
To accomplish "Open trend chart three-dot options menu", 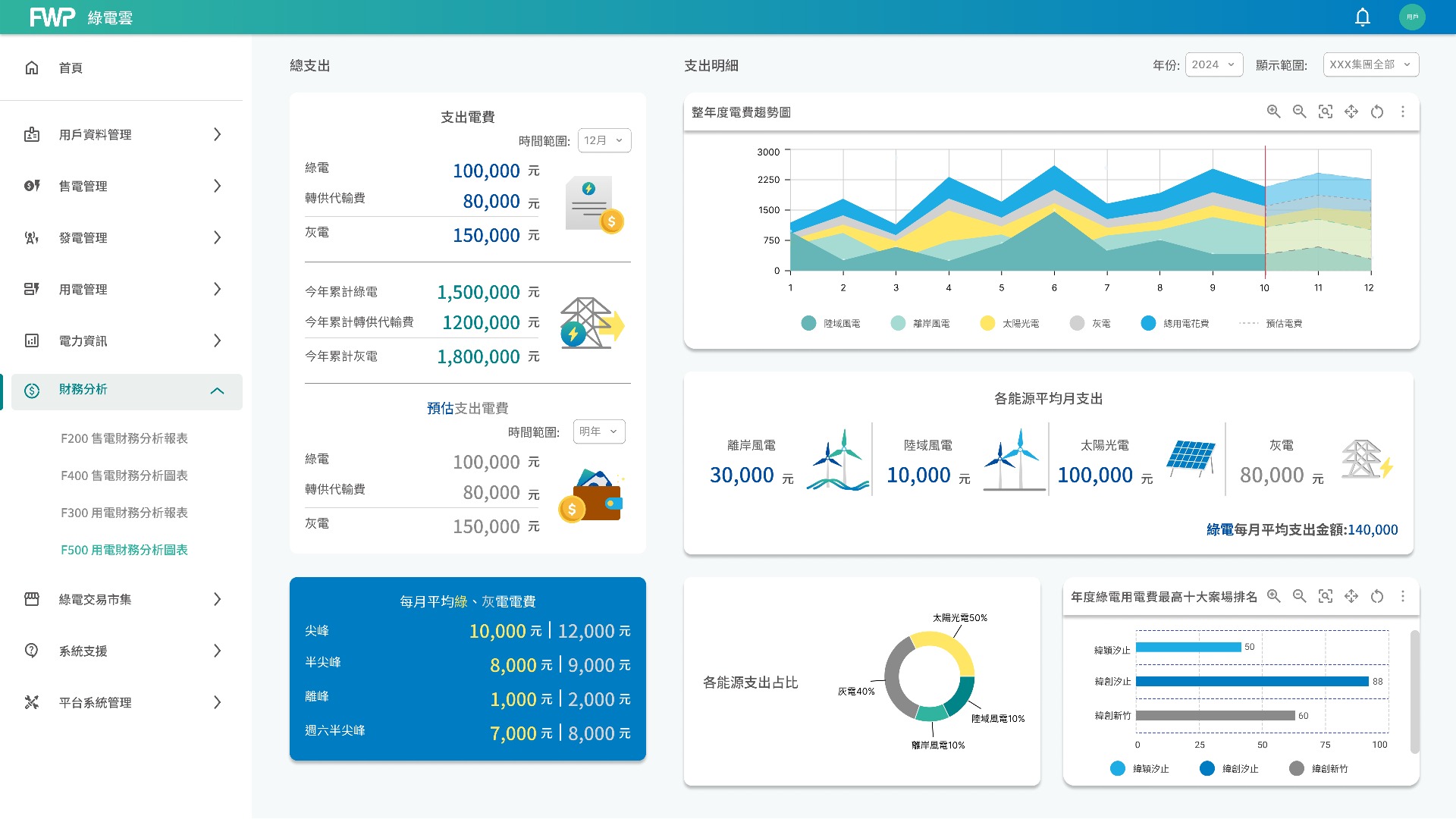I will tap(1403, 112).
